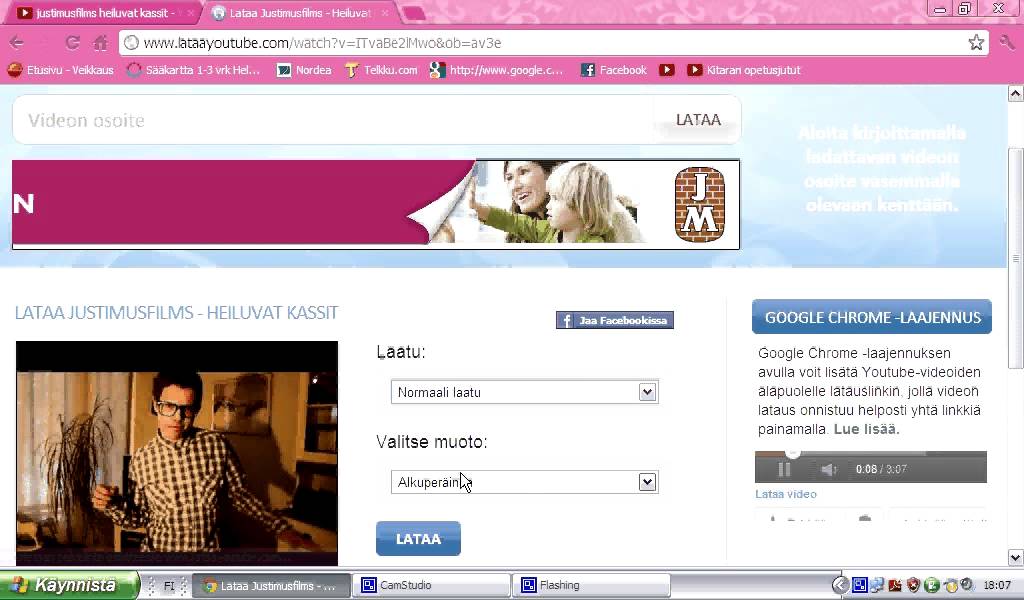Image resolution: width=1024 pixels, height=600 pixels.
Task: Open the google.c... bookmark
Action: (x=497, y=70)
